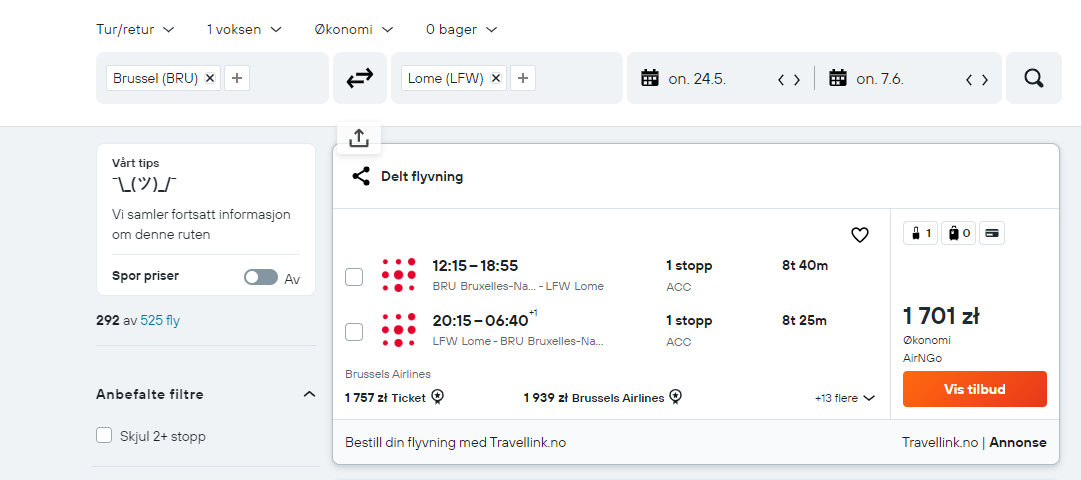Click Travellink.no advertiser link
The height and width of the screenshot is (480, 1081).
pyautogui.click(x=940, y=443)
